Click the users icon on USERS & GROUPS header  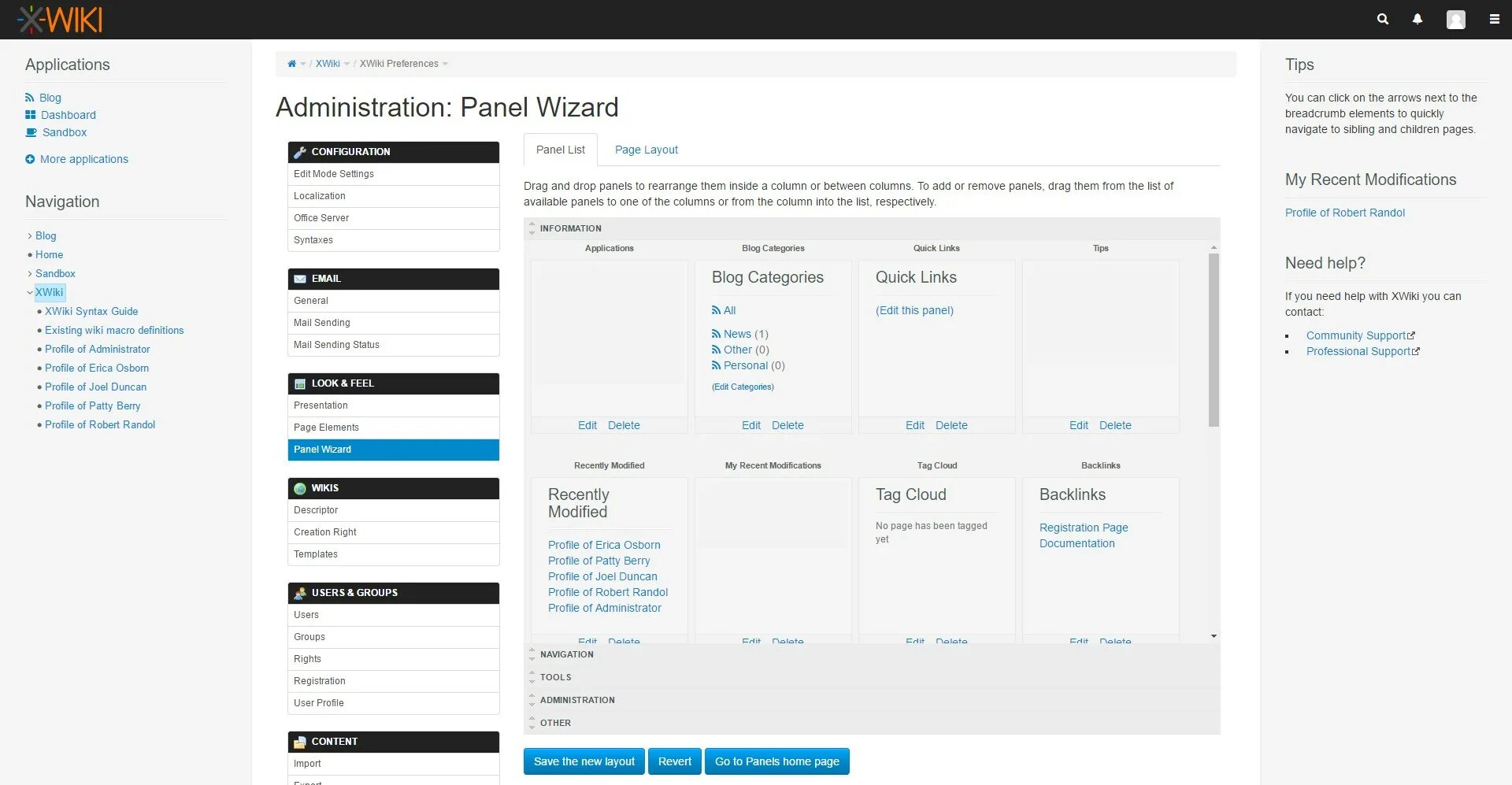pyautogui.click(x=300, y=593)
